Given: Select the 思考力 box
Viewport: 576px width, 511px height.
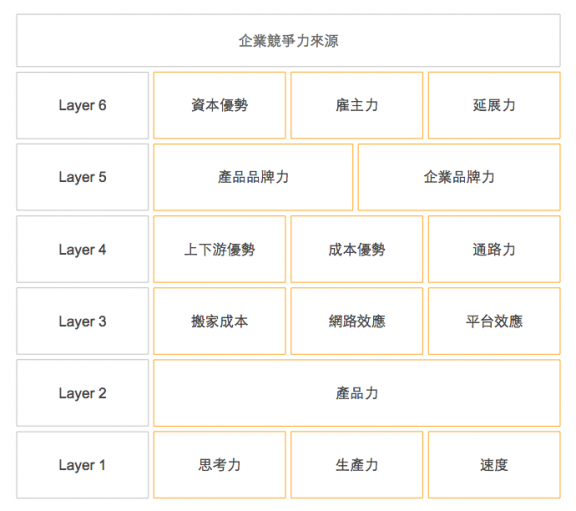Looking at the screenshot, I should point(220,465).
